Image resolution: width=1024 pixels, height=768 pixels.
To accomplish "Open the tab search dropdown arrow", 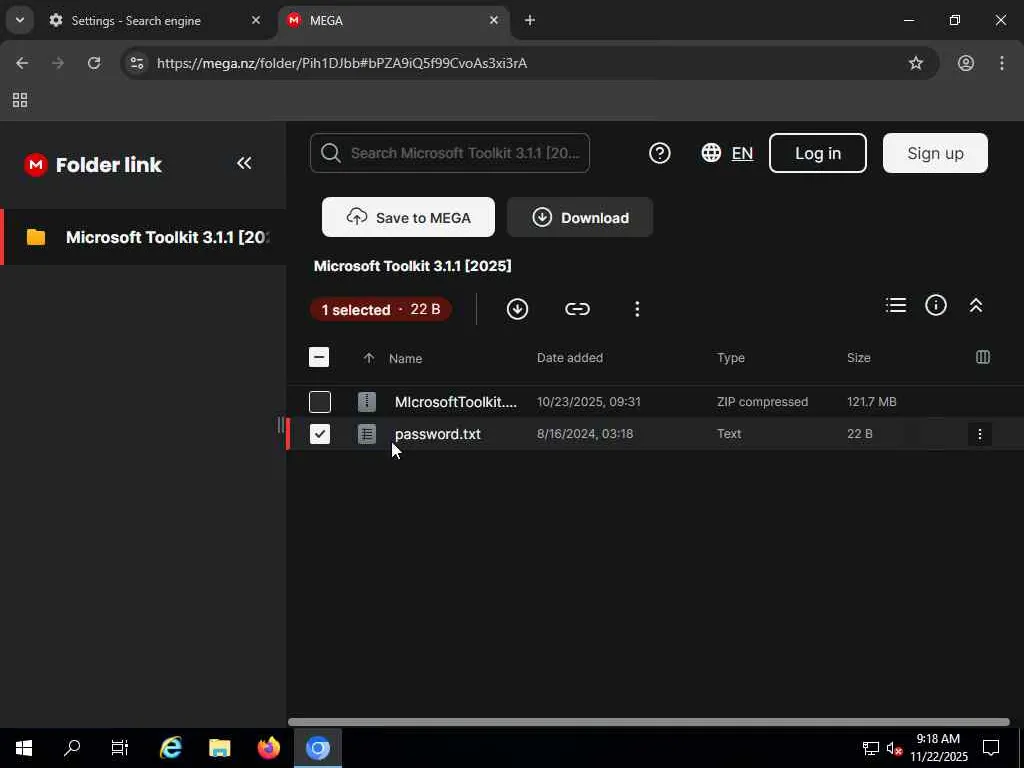I will click(x=20, y=20).
